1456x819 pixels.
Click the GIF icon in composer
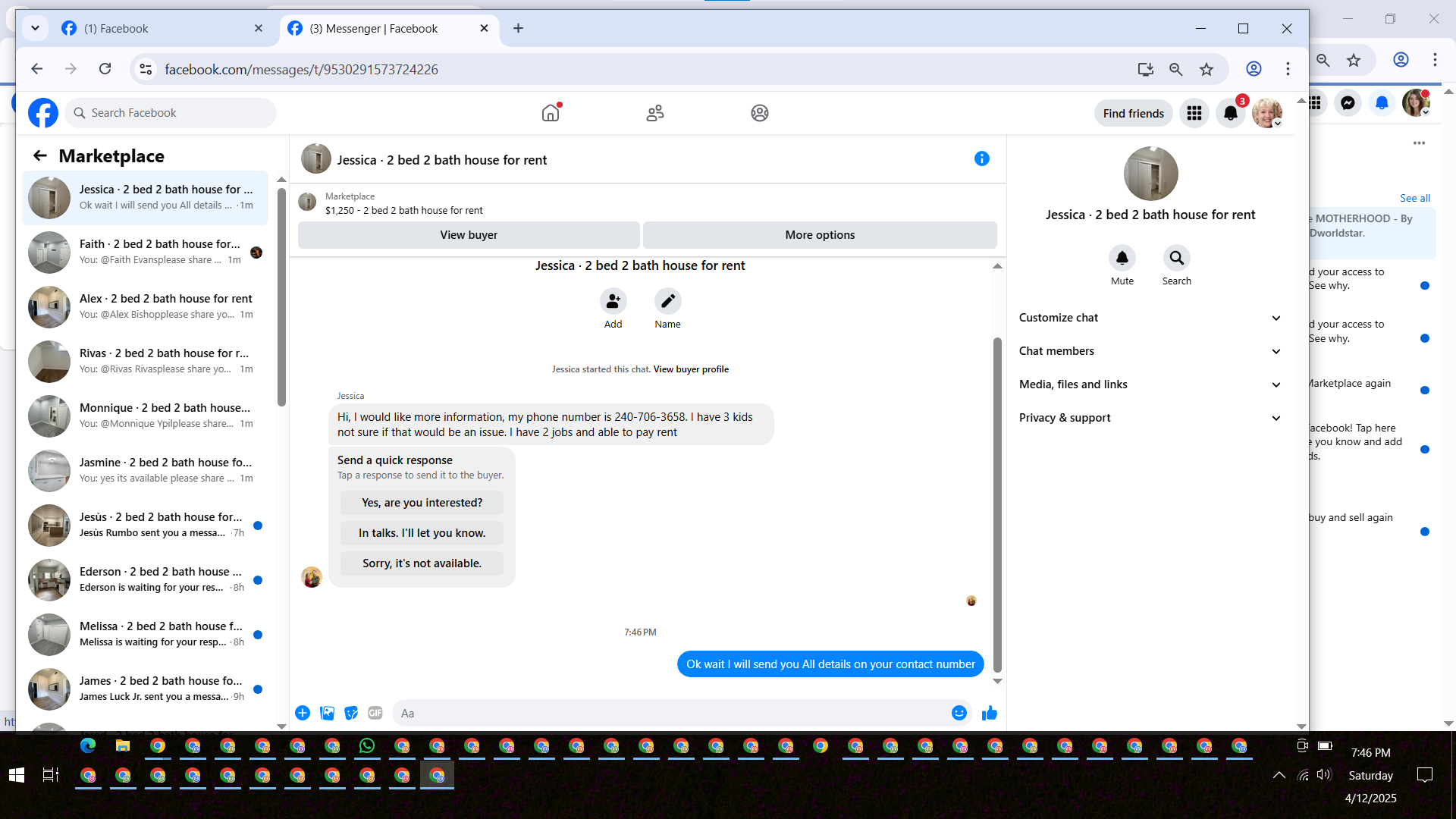375,713
